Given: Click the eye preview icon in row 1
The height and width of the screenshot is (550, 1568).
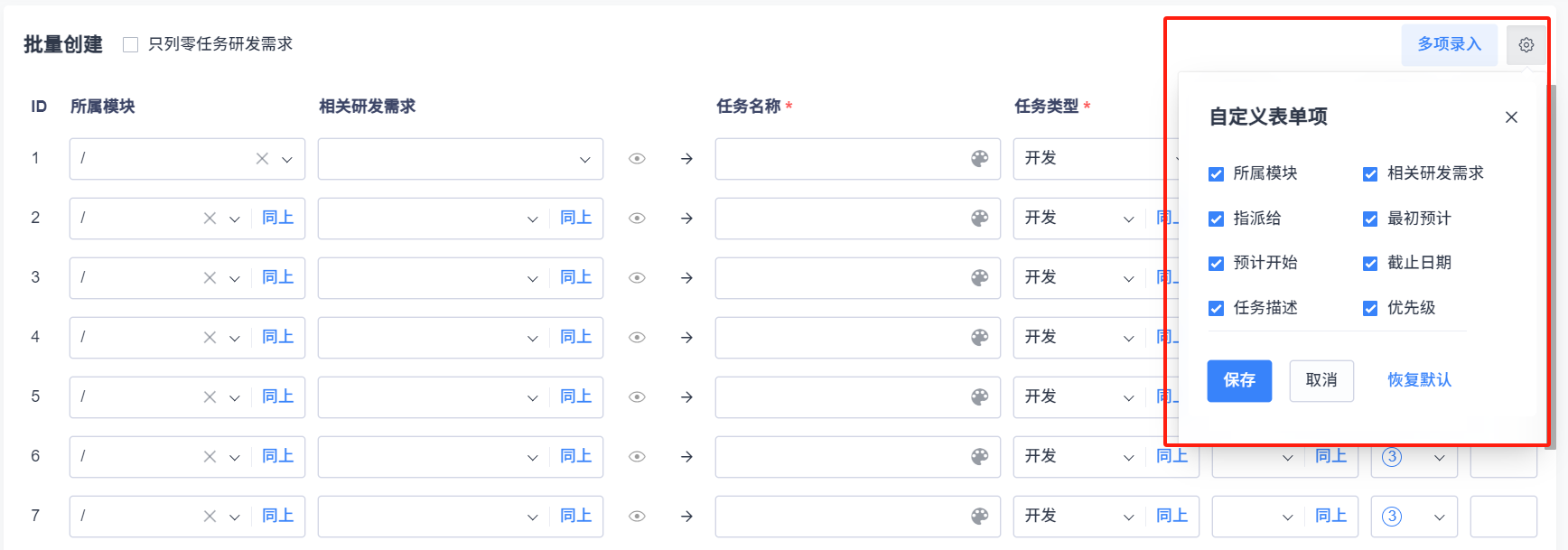Looking at the screenshot, I should click(x=637, y=159).
